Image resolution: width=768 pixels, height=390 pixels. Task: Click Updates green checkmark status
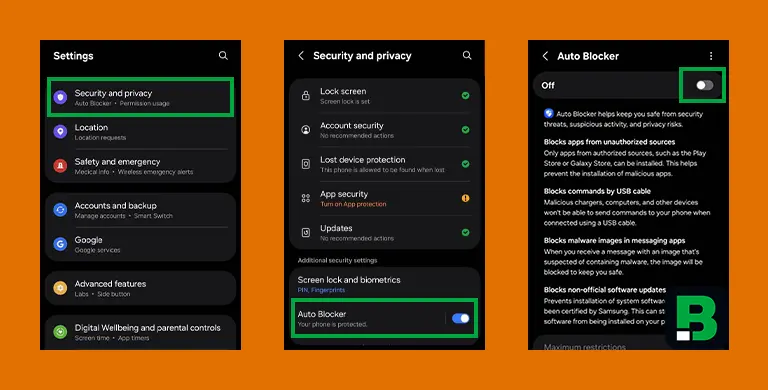tap(465, 232)
